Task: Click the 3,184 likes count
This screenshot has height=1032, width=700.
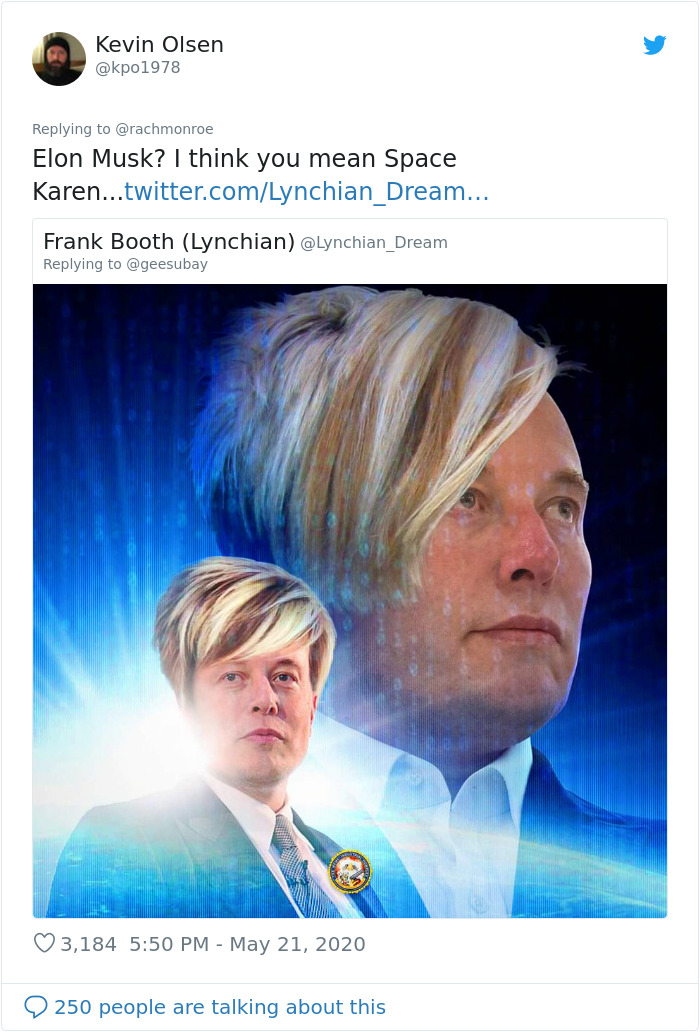Action: [x=88, y=944]
